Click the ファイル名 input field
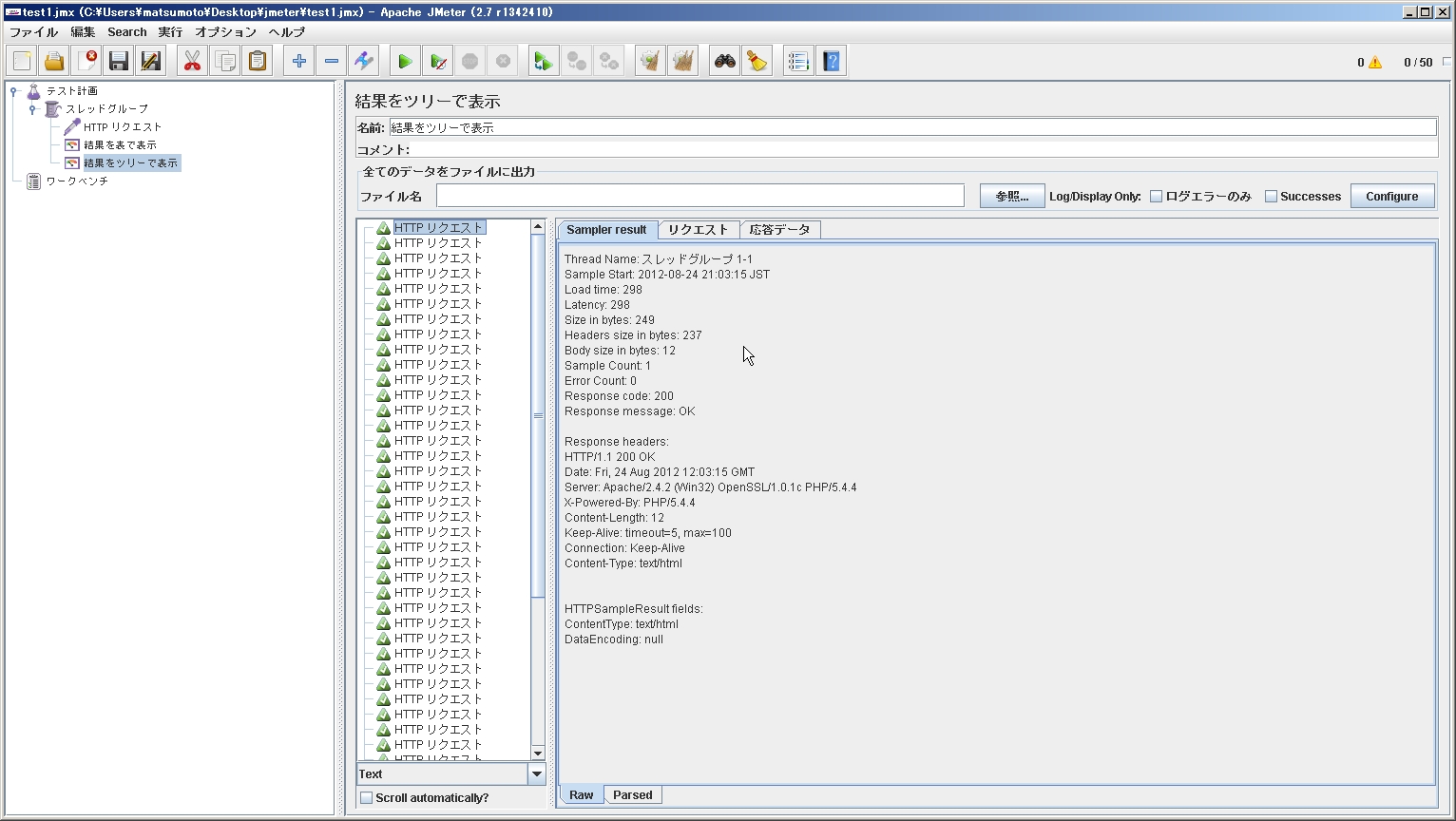The width and height of the screenshot is (1456, 821). (700, 196)
